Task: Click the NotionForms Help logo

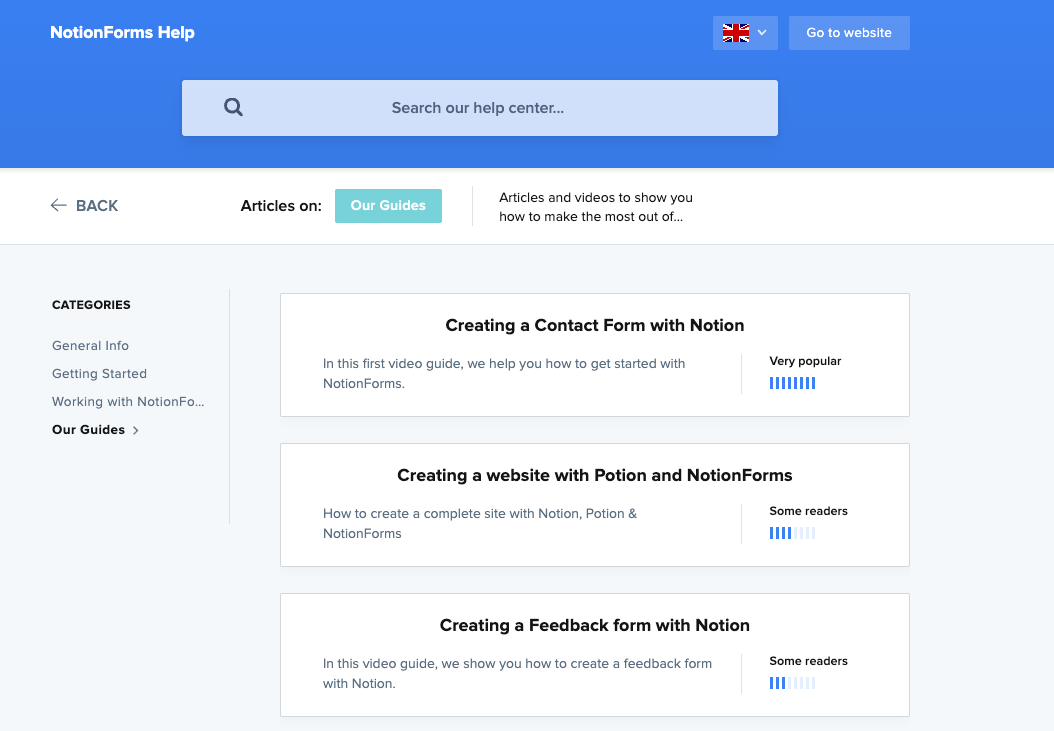Action: coord(122,32)
